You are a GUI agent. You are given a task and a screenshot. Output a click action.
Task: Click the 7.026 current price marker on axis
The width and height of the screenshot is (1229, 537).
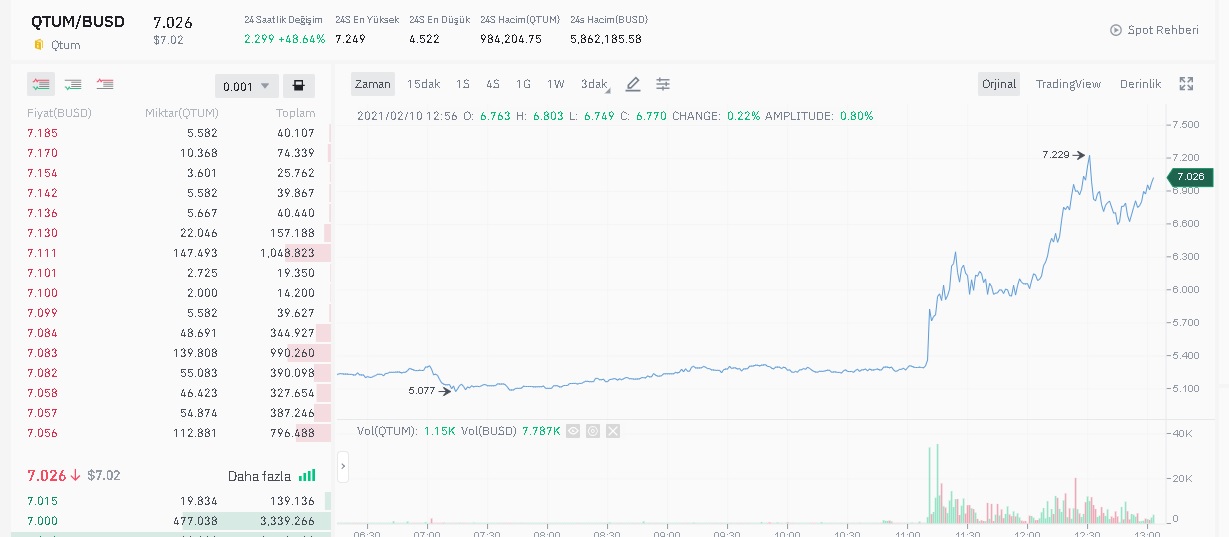[x=1191, y=177]
